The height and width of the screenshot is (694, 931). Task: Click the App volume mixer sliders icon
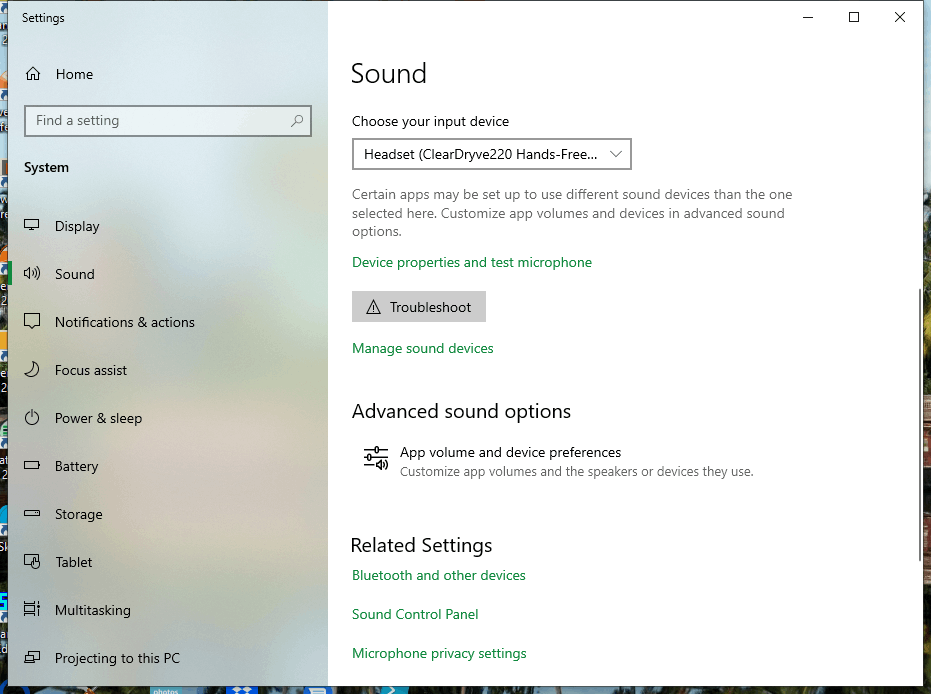[x=376, y=460]
